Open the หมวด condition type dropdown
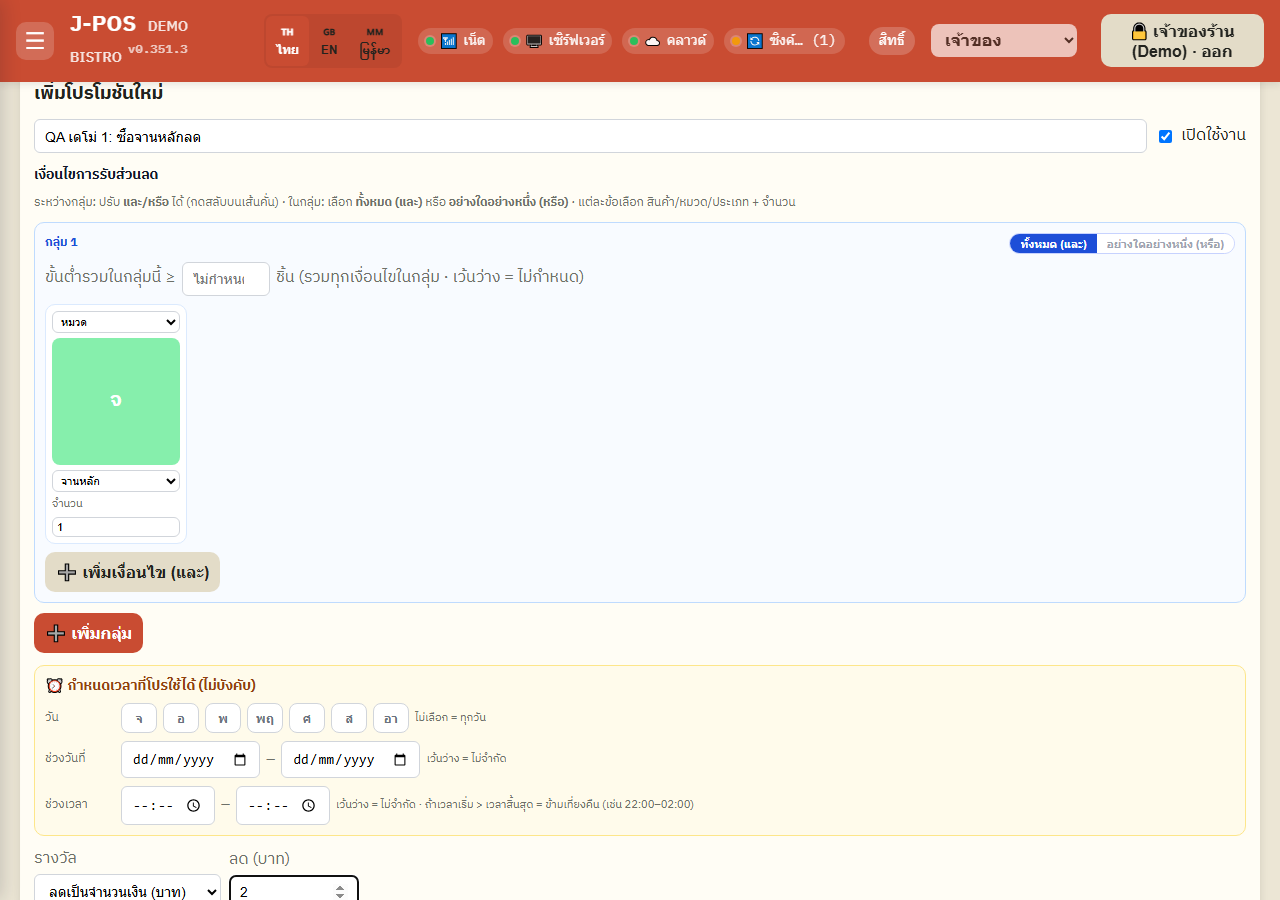Screen dimensions: 1280x900 [116, 322]
